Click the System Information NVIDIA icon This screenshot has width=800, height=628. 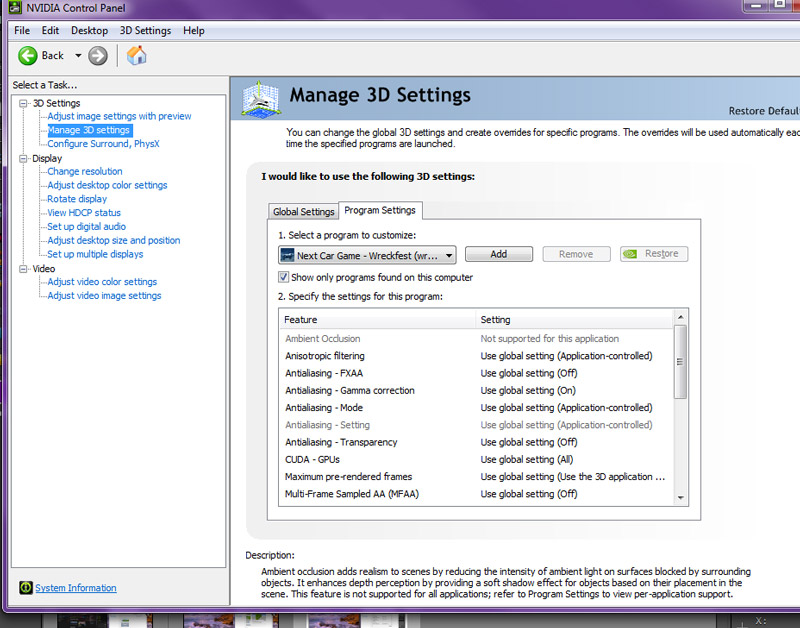26,588
